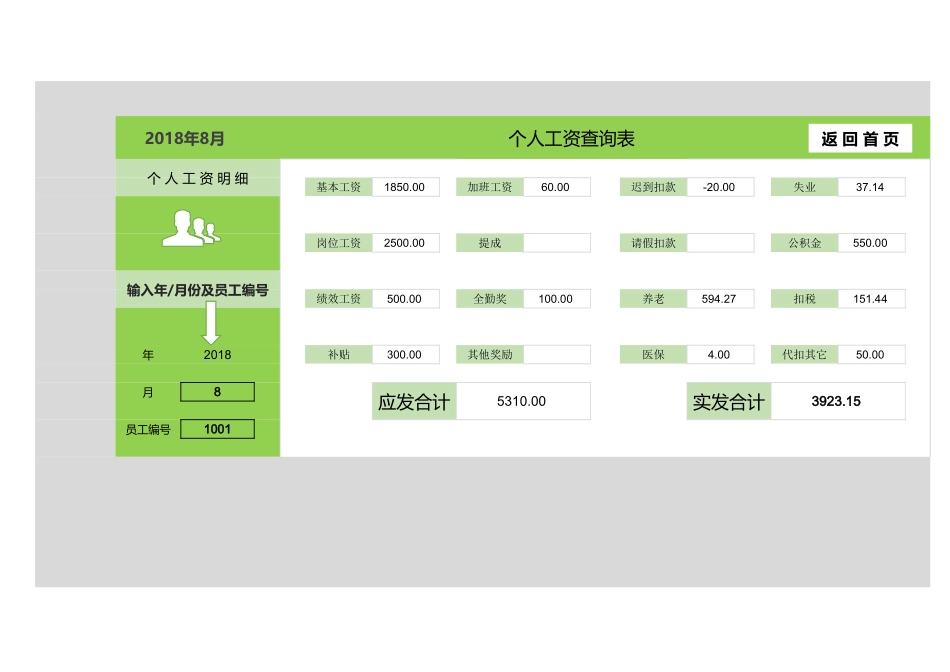The image size is (950, 672).
Task: Select the 公积金 label cell
Action: [x=803, y=242]
